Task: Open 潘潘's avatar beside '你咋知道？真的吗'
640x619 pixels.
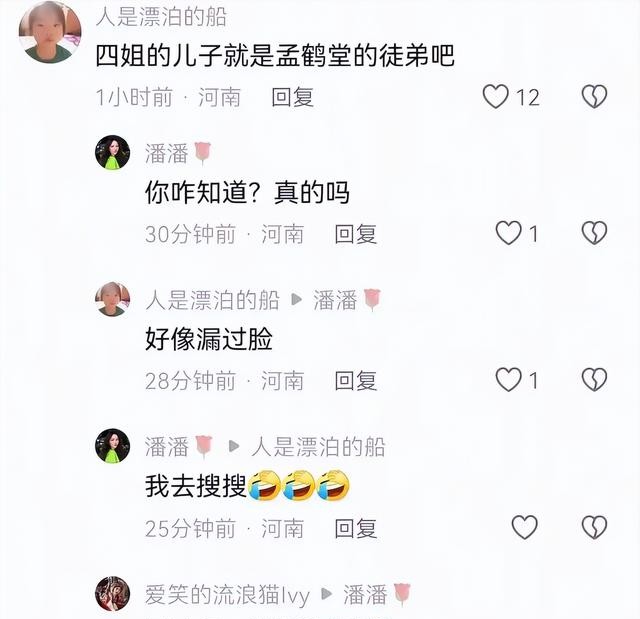Action: click(113, 152)
